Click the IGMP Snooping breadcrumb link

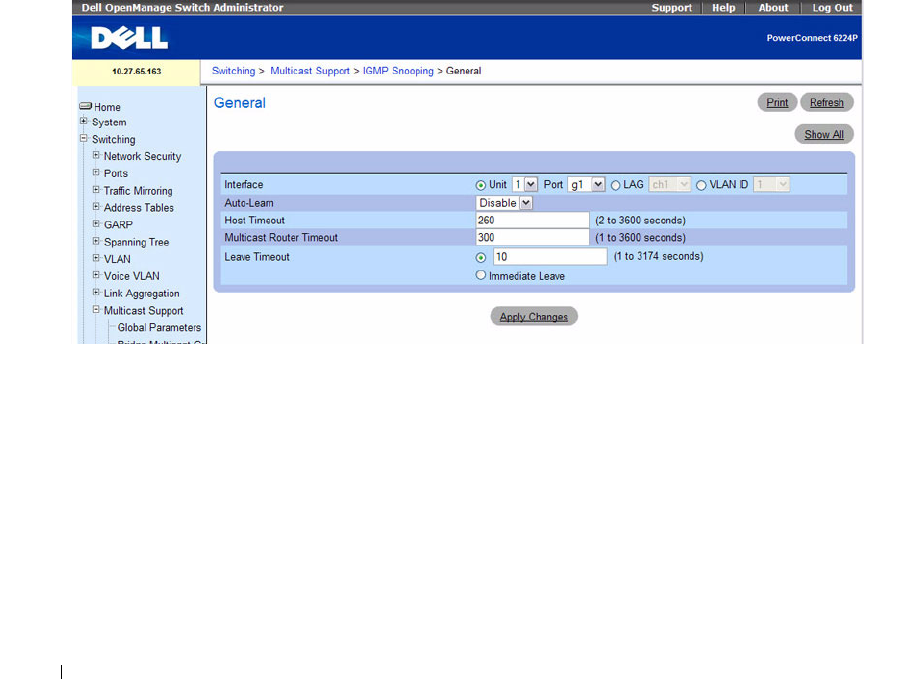click(398, 71)
